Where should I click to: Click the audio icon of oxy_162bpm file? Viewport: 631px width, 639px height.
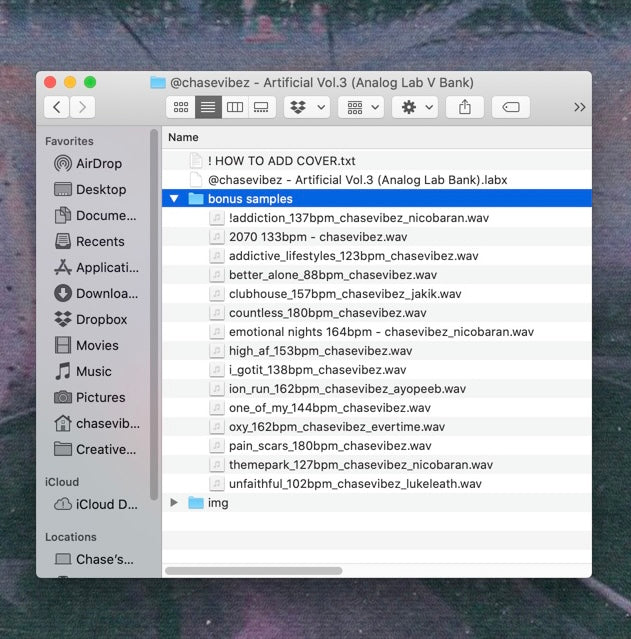tap(217, 427)
